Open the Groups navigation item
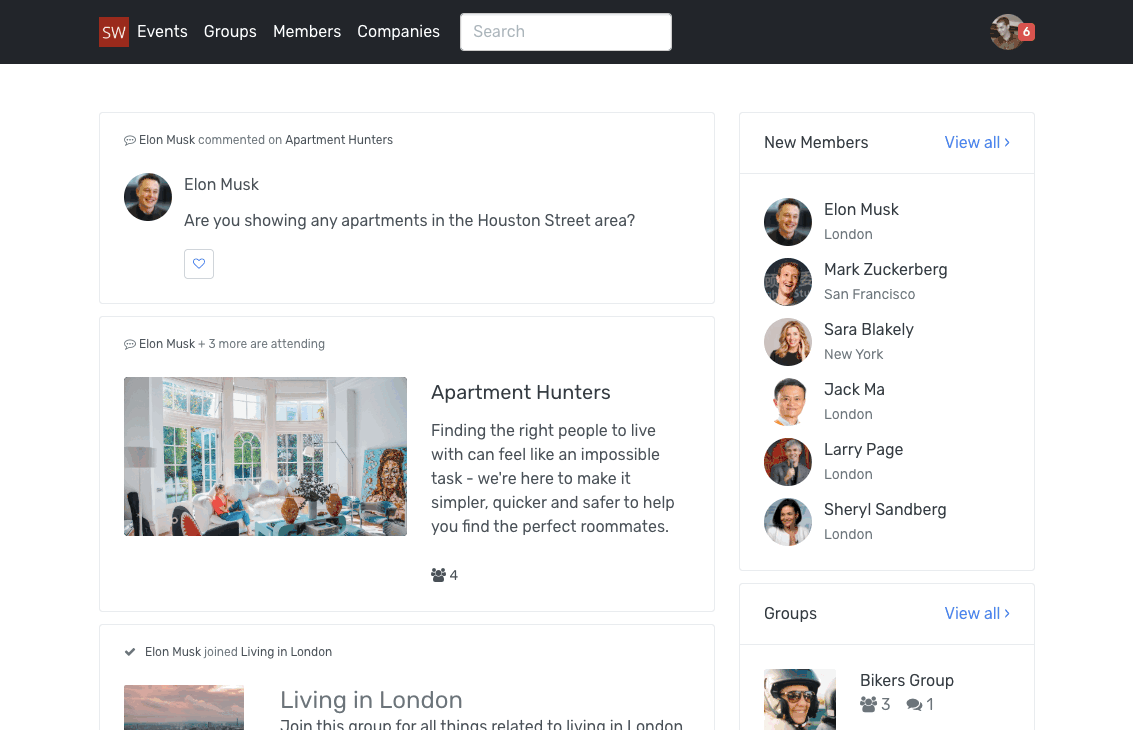This screenshot has width=1133, height=730. tap(230, 32)
